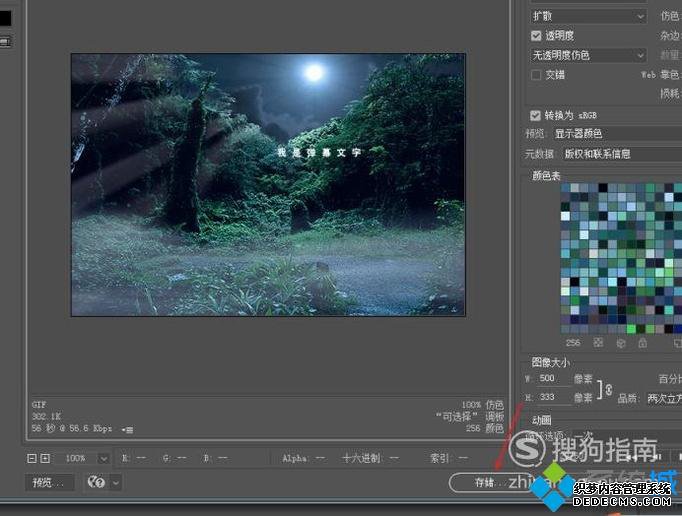
Task: Open the 品质 两次立方 dropdown
Action: pyautogui.click(x=663, y=398)
